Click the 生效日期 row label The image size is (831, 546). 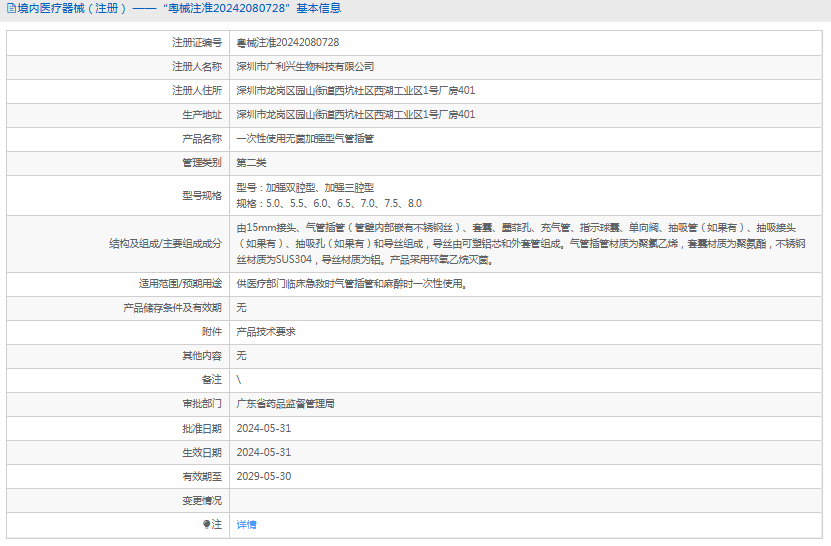pyautogui.click(x=202, y=452)
